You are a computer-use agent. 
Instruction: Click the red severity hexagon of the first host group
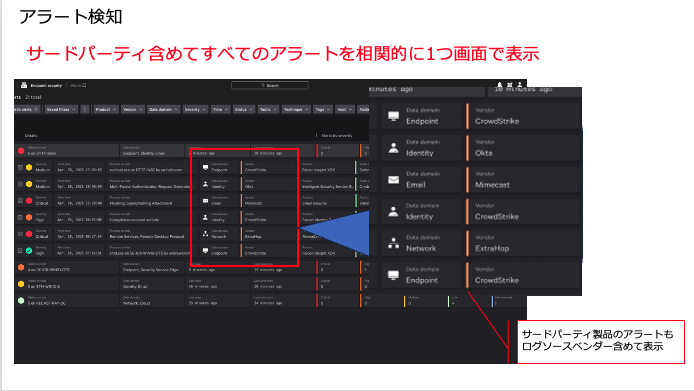click(21, 151)
